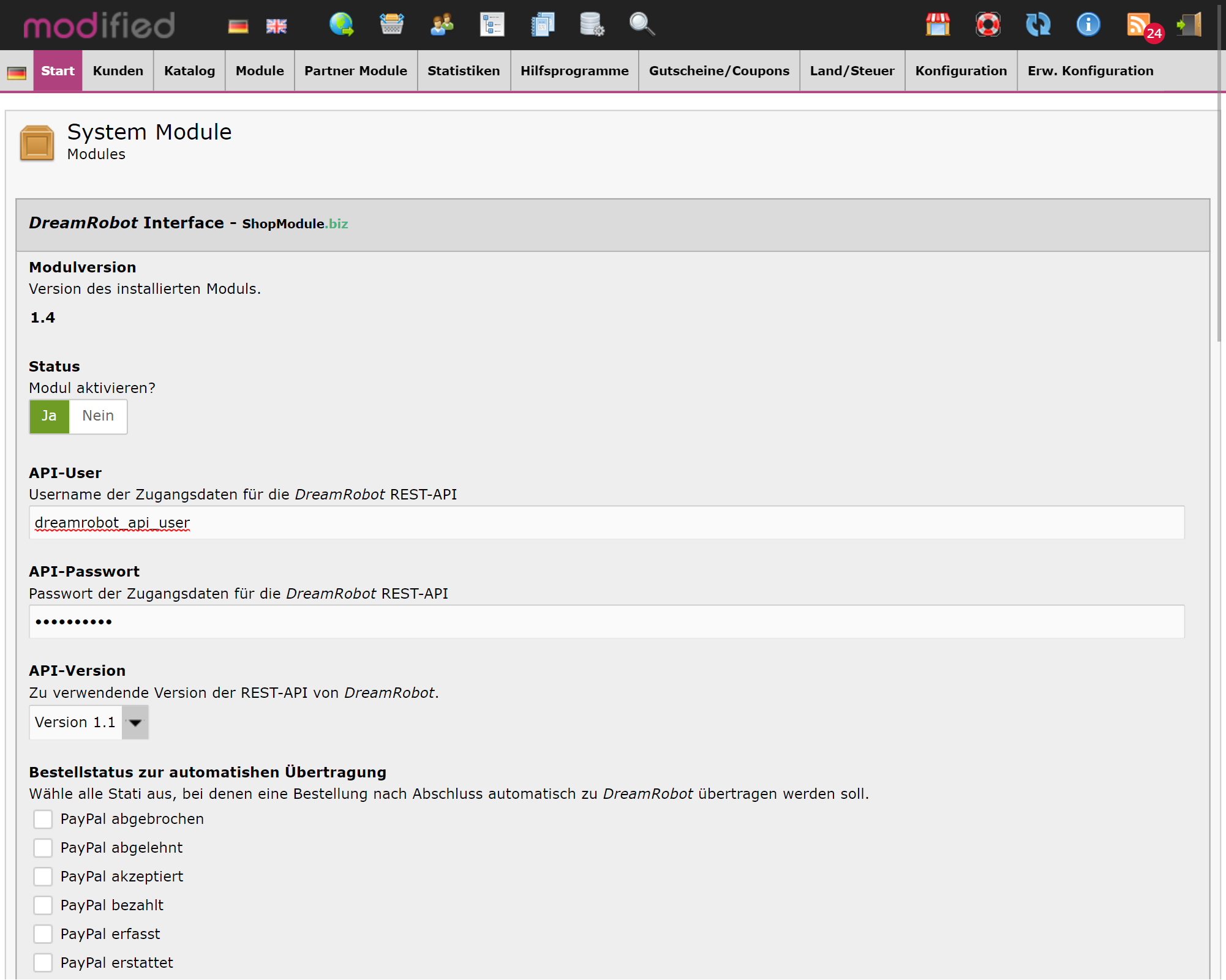Click the customers icon in the top toolbar
This screenshot has height=980, width=1226.
tap(442, 24)
